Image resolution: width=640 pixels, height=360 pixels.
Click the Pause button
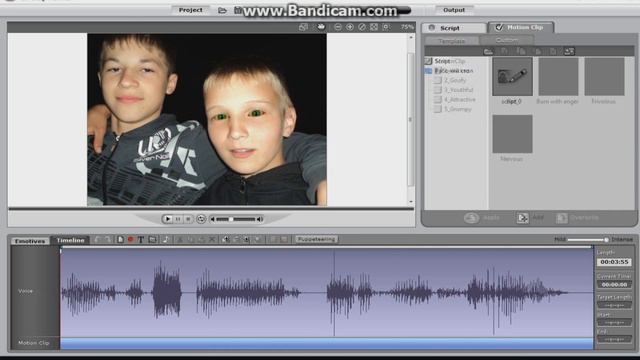[x=178, y=219]
